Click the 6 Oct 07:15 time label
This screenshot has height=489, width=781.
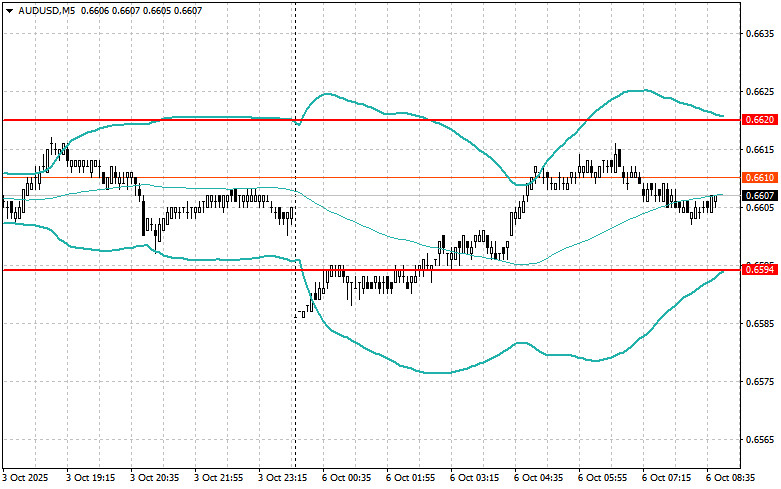pos(666,478)
